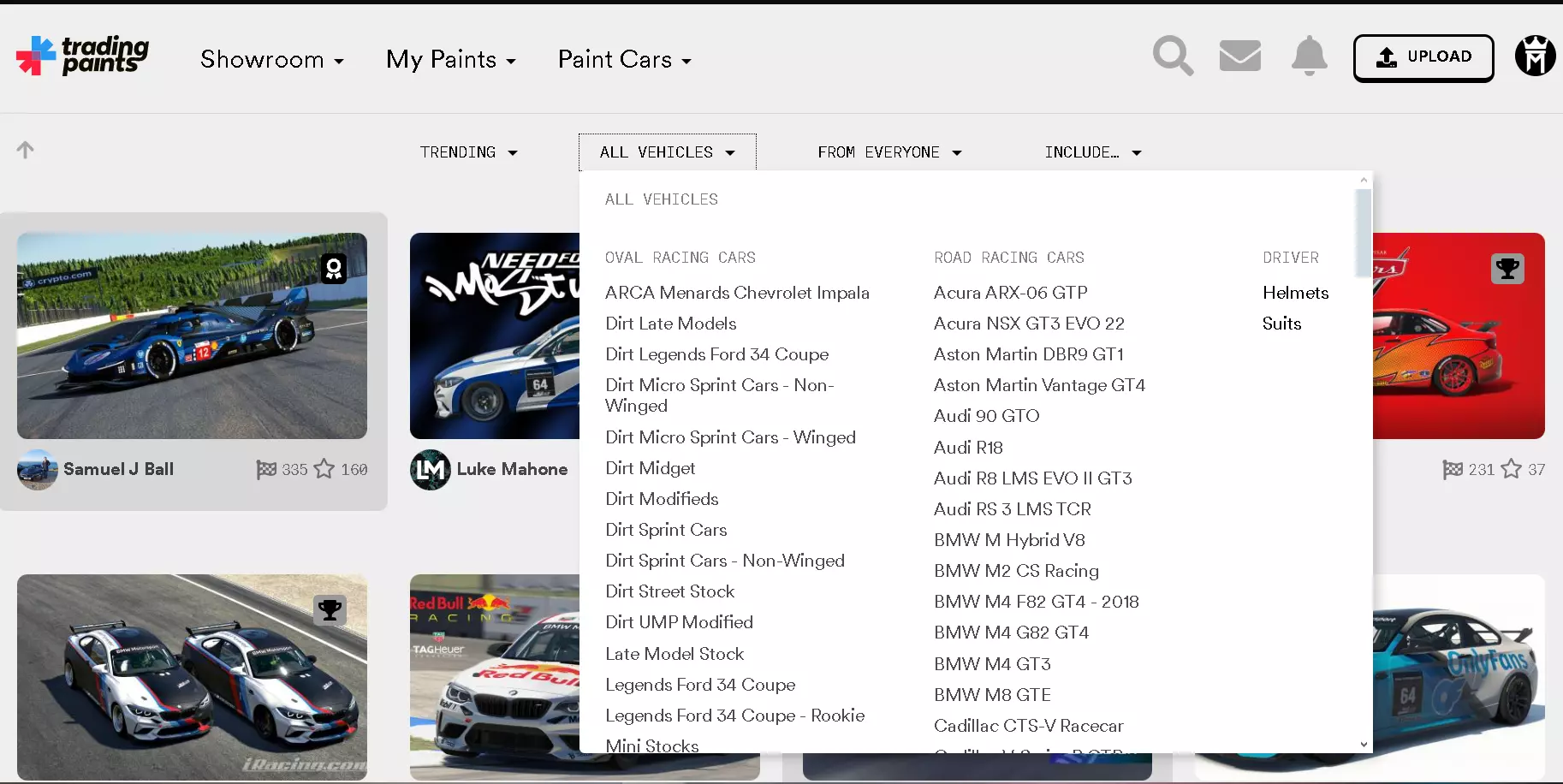The height and width of the screenshot is (784, 1563).
Task: Pick Aston Martin DBR9 GT1
Action: [1029, 354]
